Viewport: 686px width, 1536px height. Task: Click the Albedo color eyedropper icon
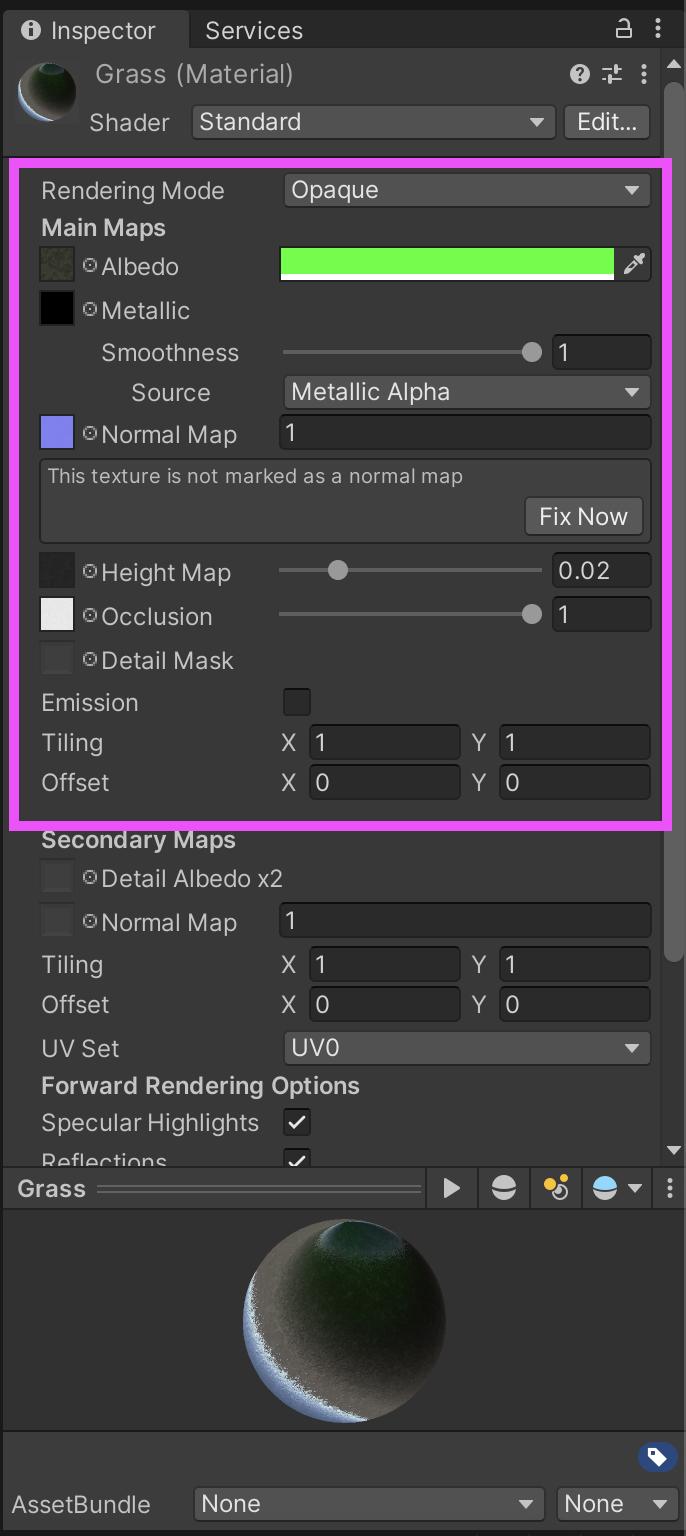[x=635, y=264]
